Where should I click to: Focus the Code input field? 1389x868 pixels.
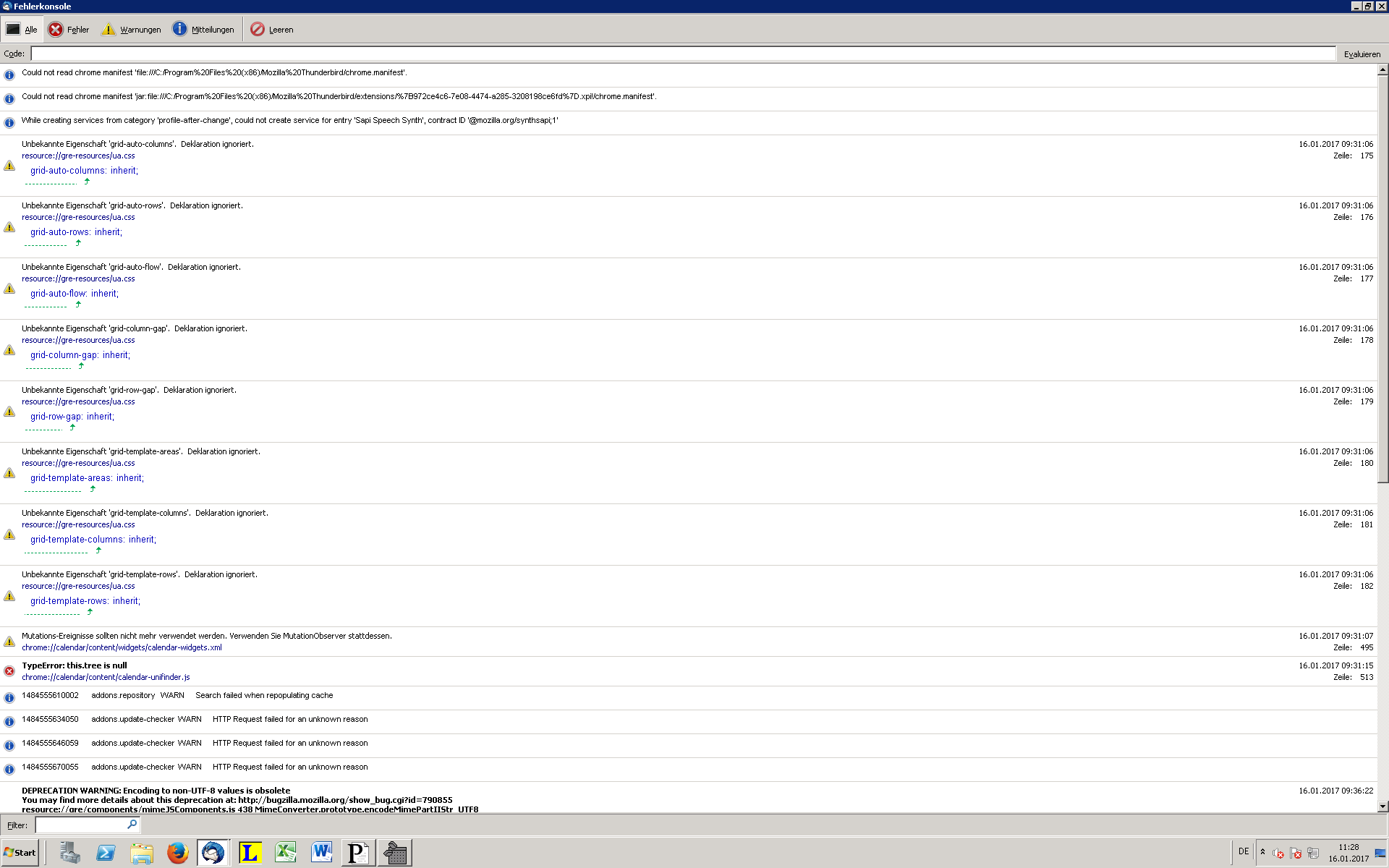pos(682,54)
